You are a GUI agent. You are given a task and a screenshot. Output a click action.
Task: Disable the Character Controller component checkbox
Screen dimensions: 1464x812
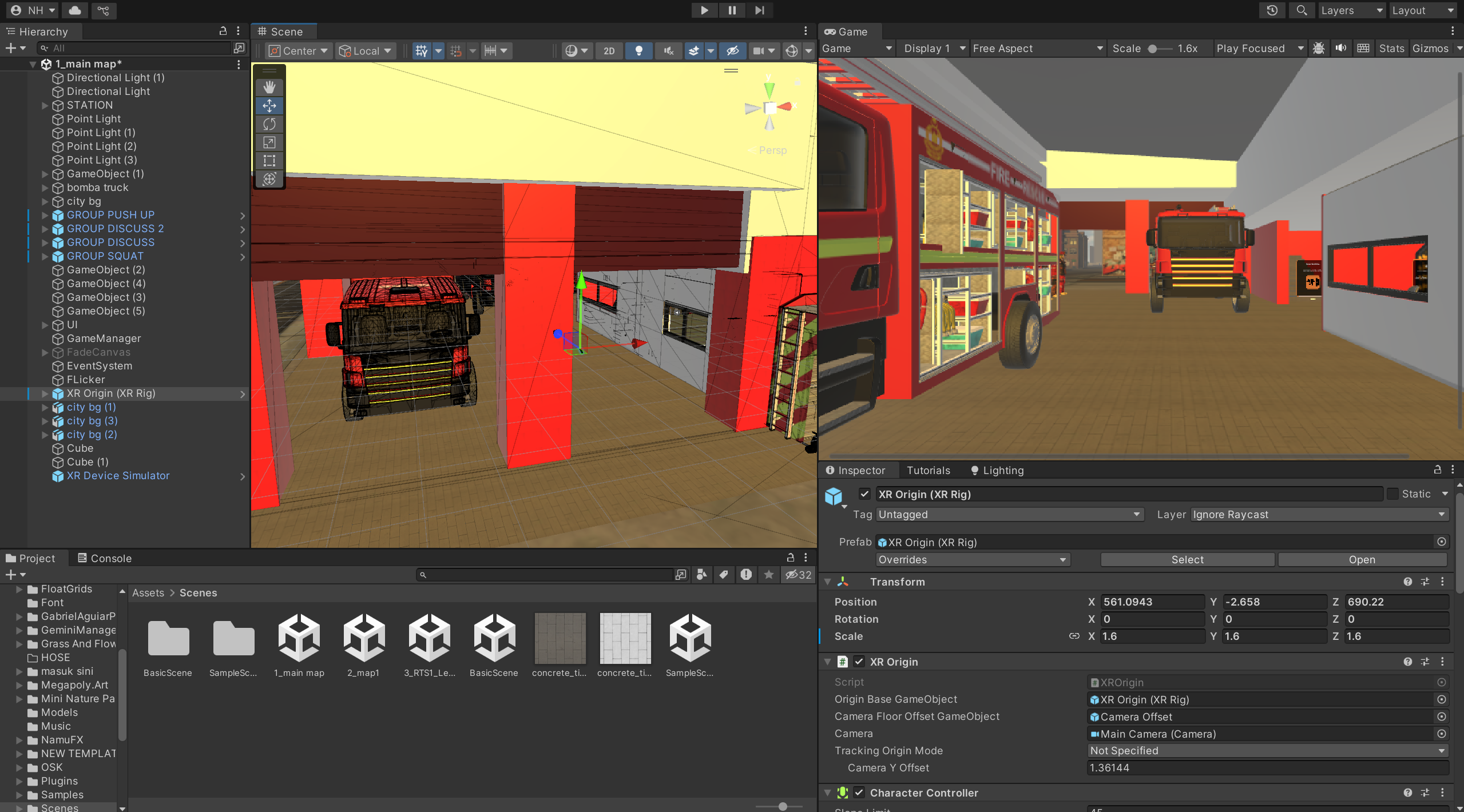tap(859, 793)
